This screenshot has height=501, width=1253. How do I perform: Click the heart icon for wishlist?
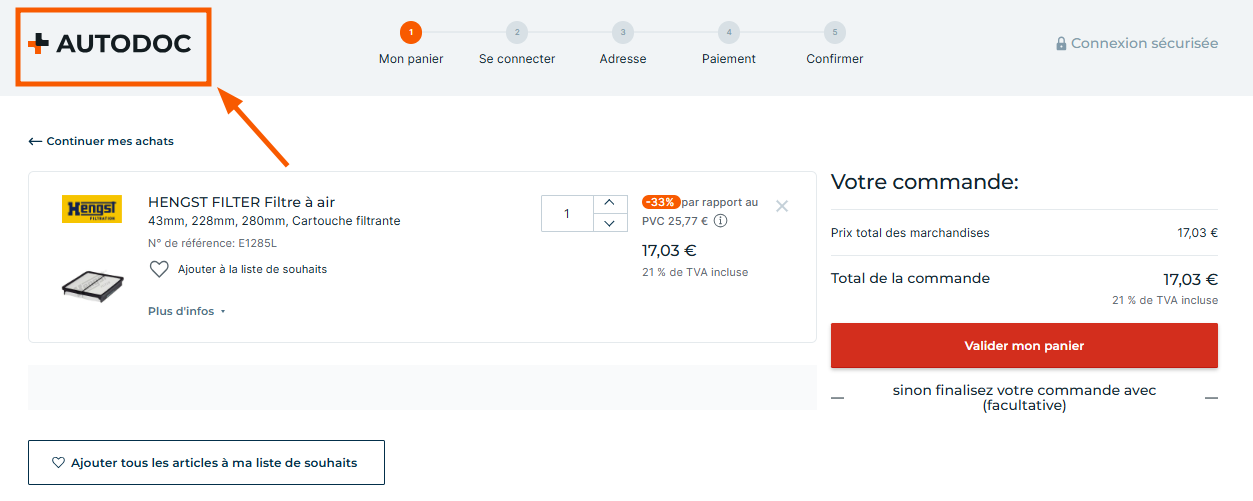coord(158,269)
